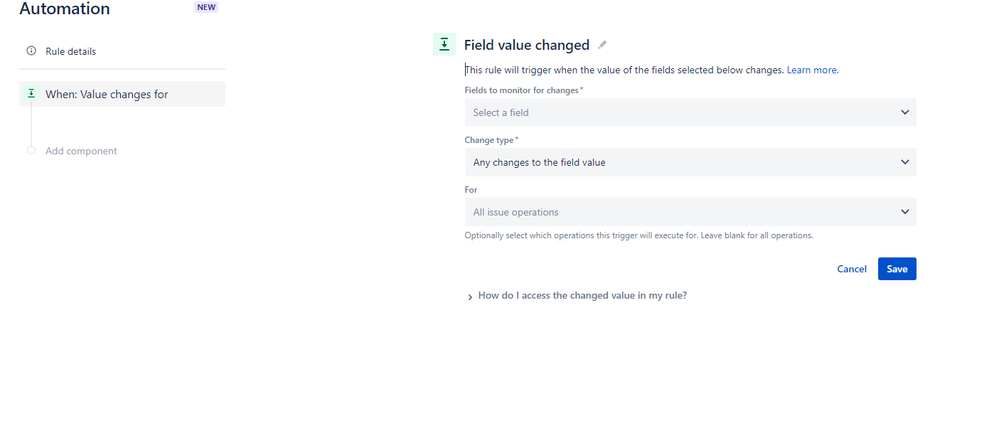Click Add component label in rule chain
The image size is (999, 426).
pos(81,151)
